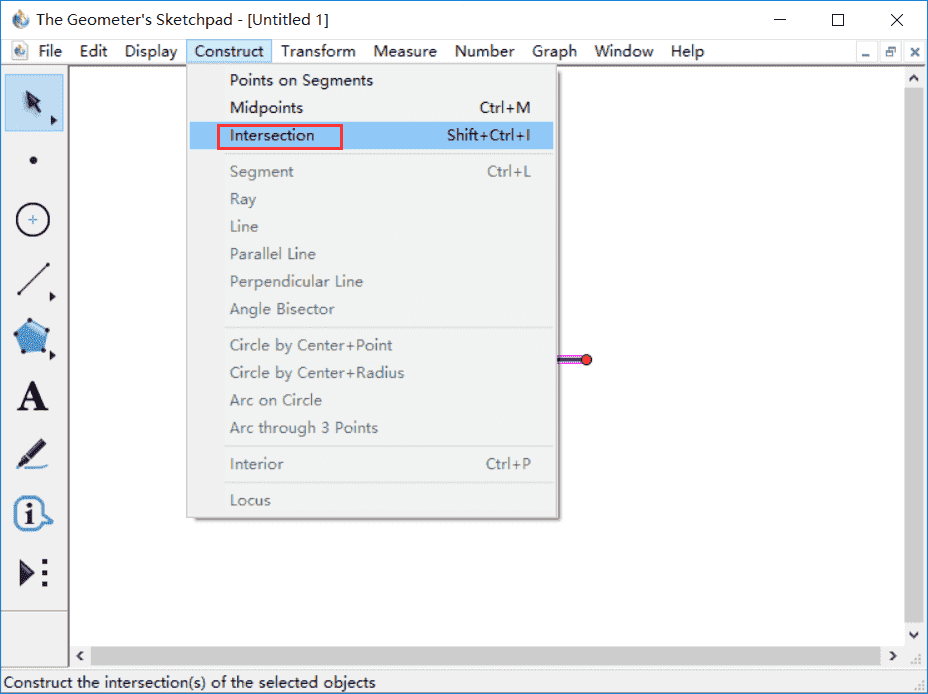Select the Point tool
This screenshot has height=694, width=928.
coord(33,160)
